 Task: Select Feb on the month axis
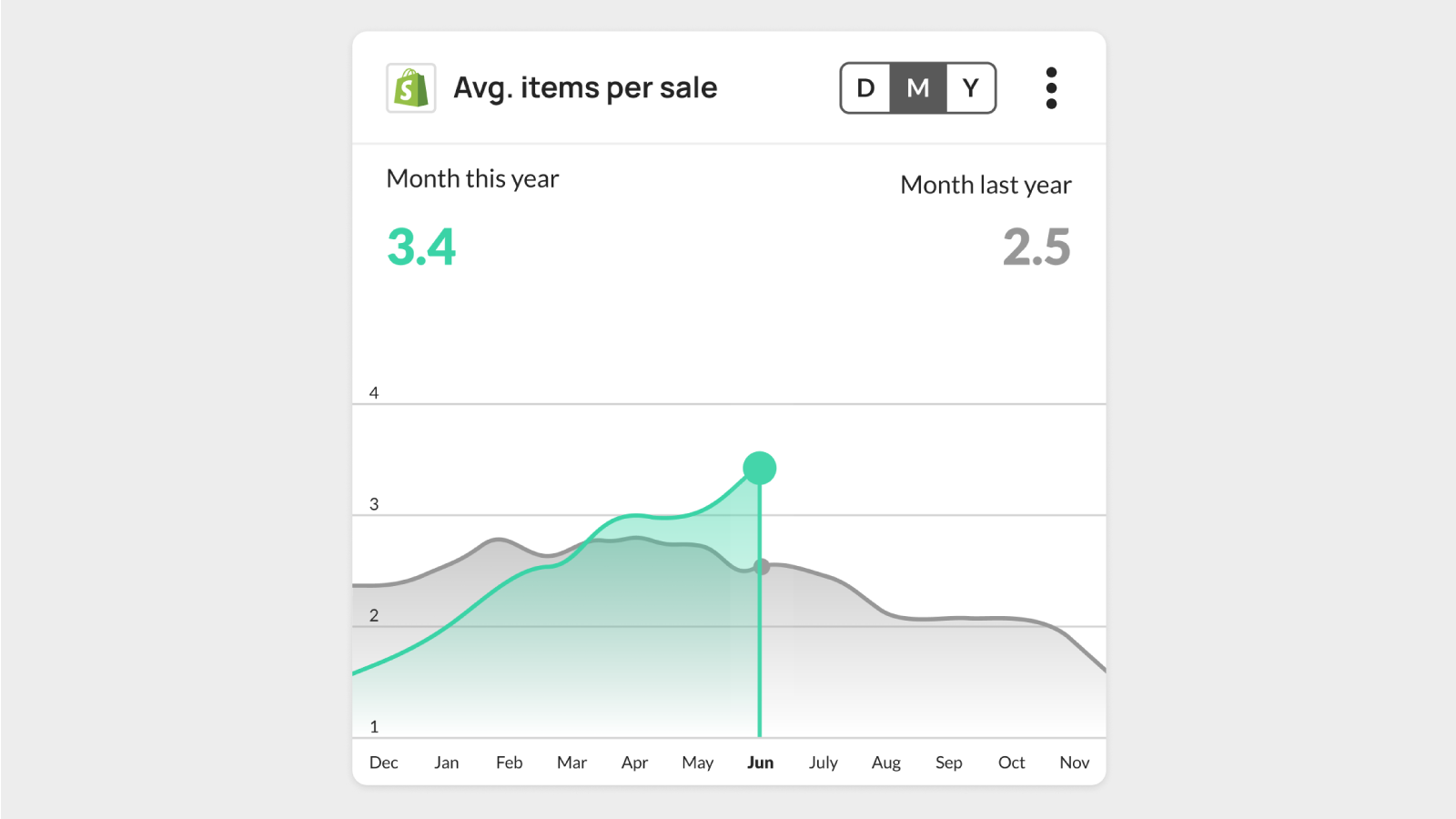[509, 763]
